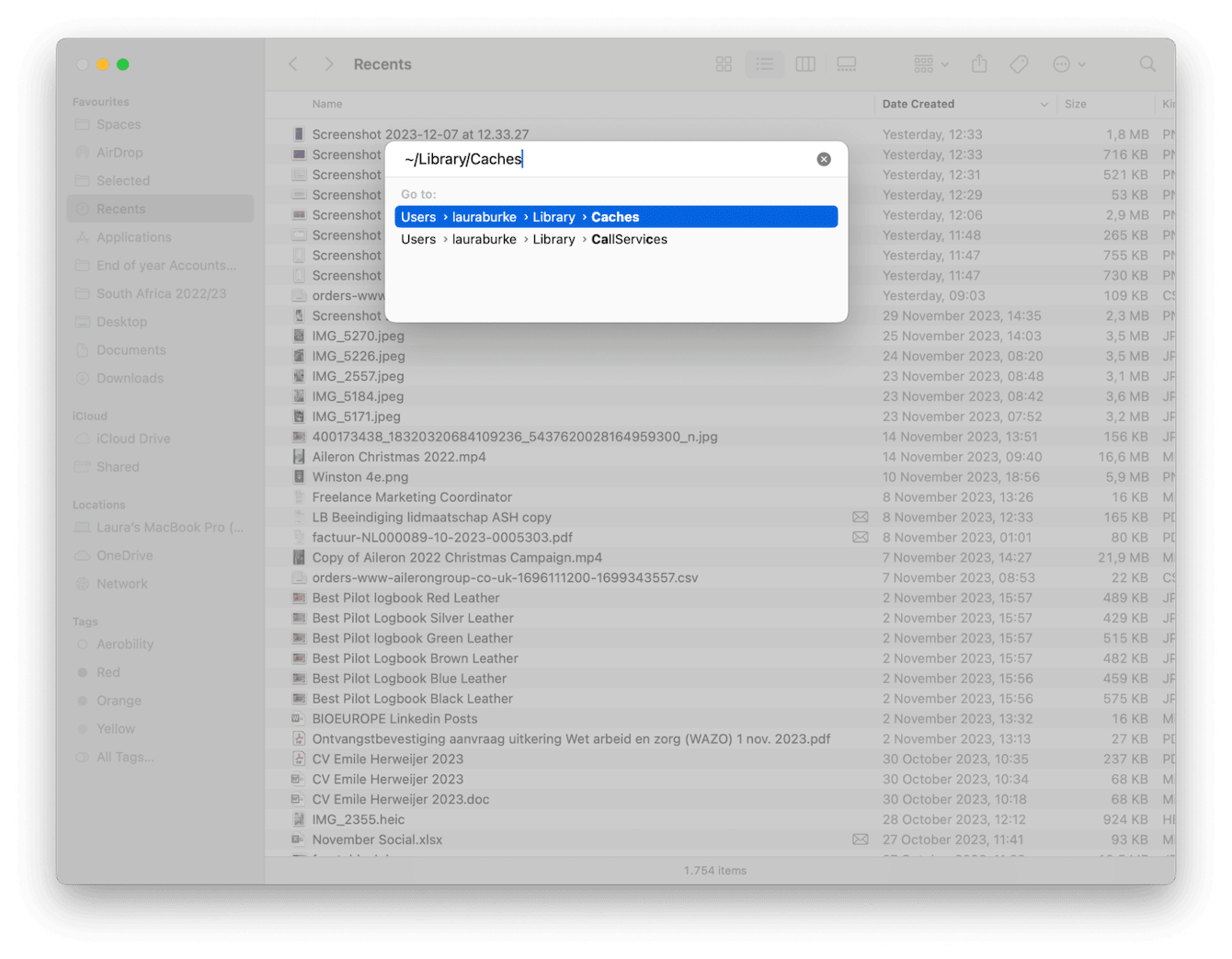
Task: Click the yellow minimize window control
Action: pos(103,64)
